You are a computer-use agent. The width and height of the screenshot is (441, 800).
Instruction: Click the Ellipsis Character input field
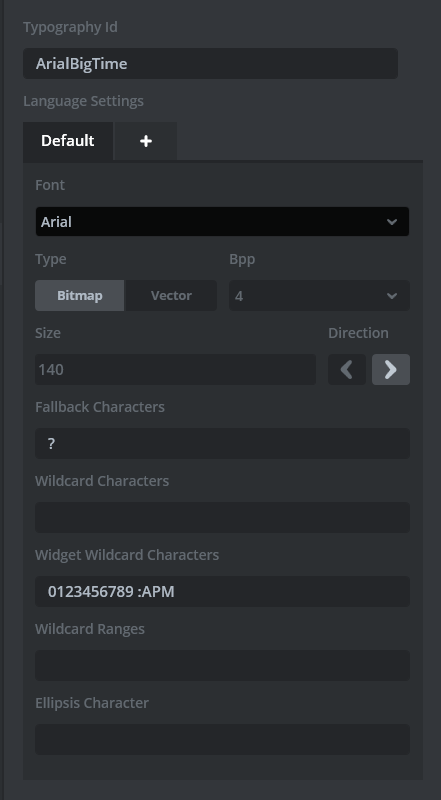tap(223, 739)
